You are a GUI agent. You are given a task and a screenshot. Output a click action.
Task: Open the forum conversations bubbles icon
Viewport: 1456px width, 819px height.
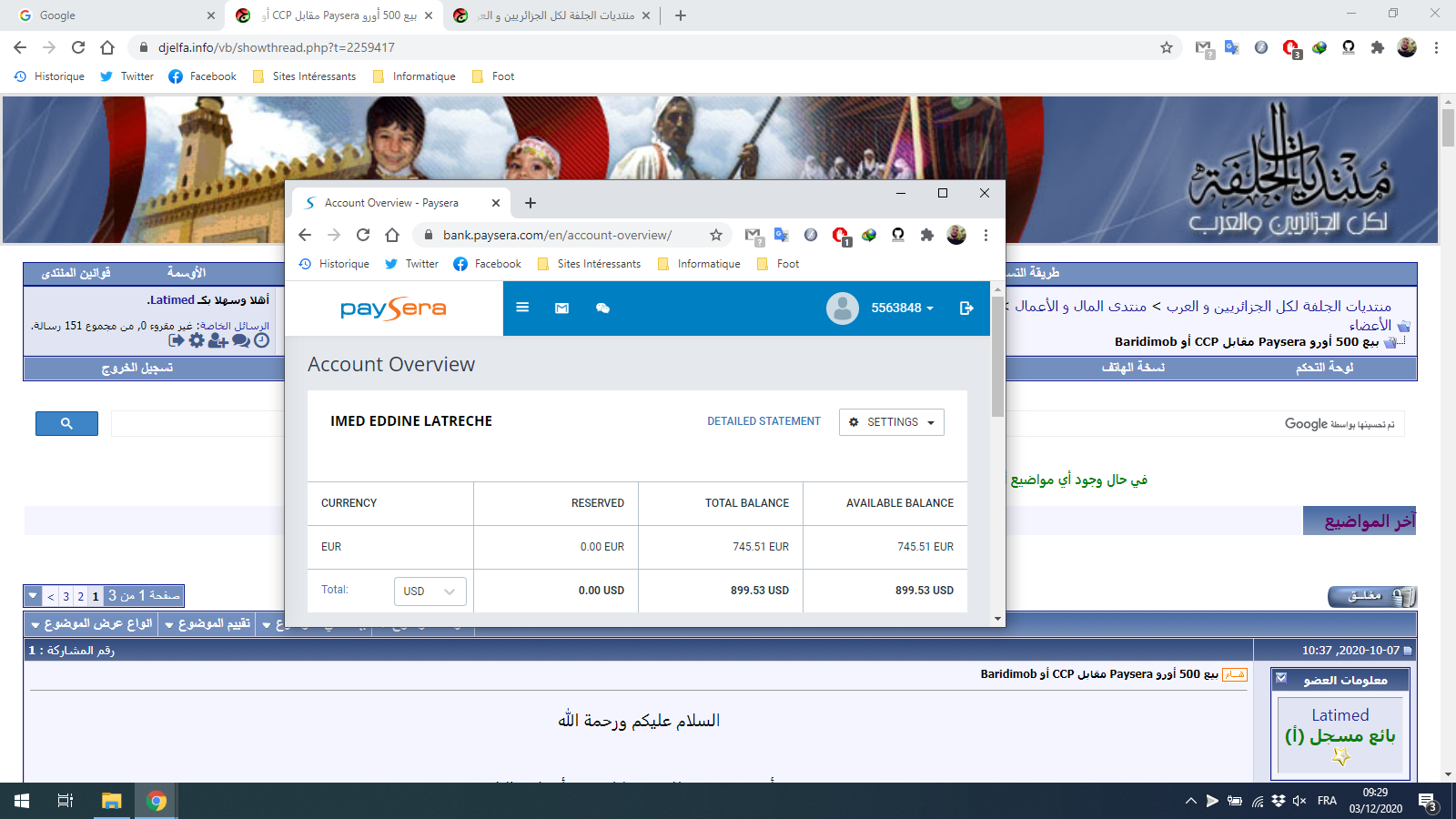[x=241, y=340]
